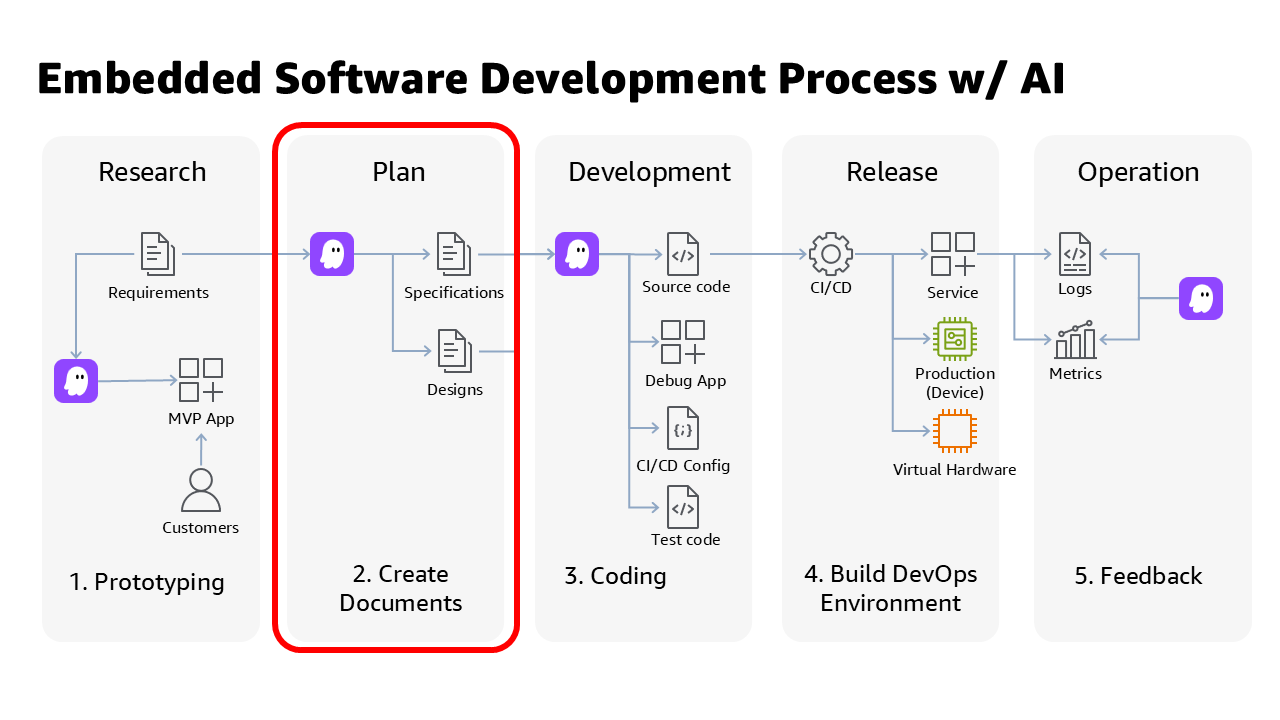Click the orange Virtual Hardware chip icon
Screen dimensions: 1280x720
954,431
